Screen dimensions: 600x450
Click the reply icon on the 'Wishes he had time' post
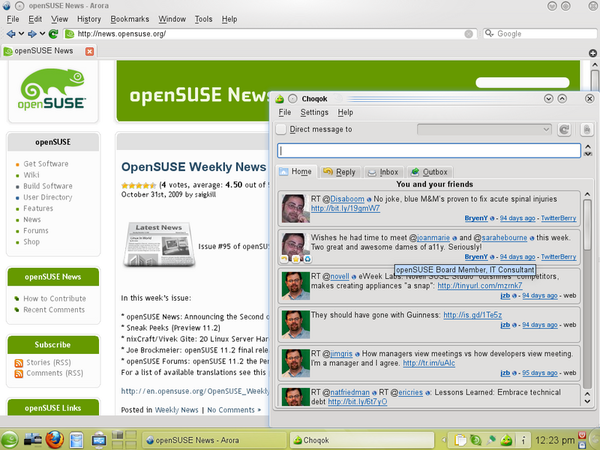284,259
